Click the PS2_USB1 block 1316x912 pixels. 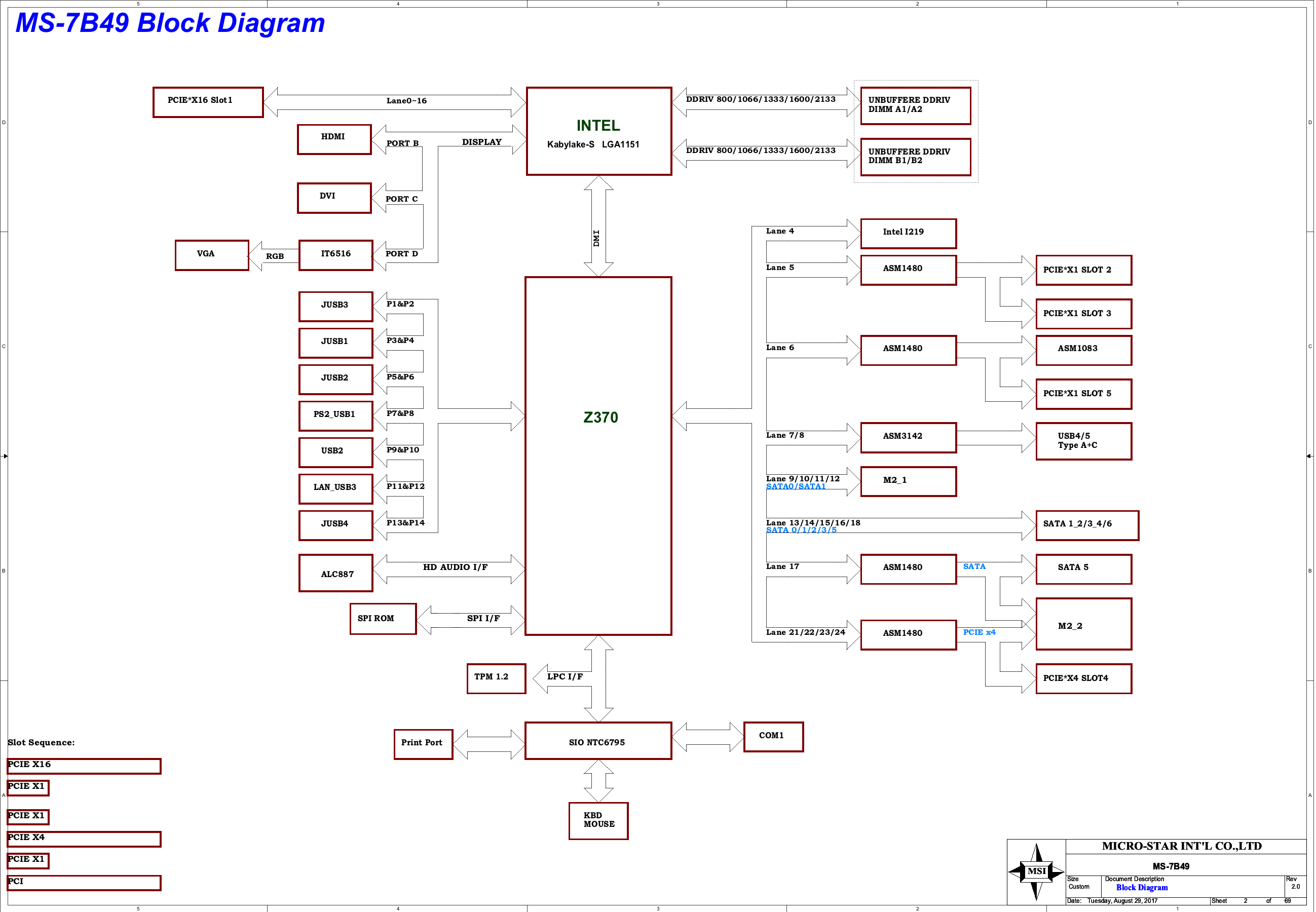click(335, 416)
